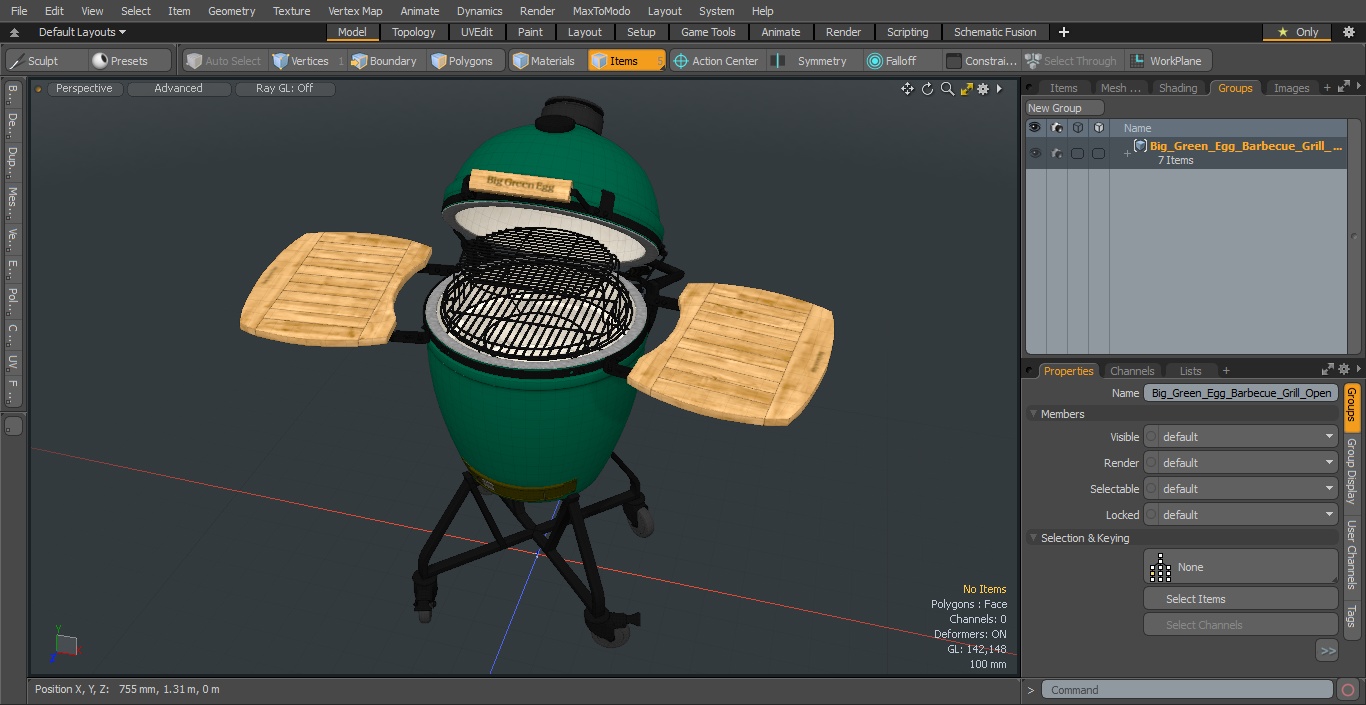Screen dimensions: 1366x705
Task: Click the Groups panel maximize icon
Action: click(1342, 88)
